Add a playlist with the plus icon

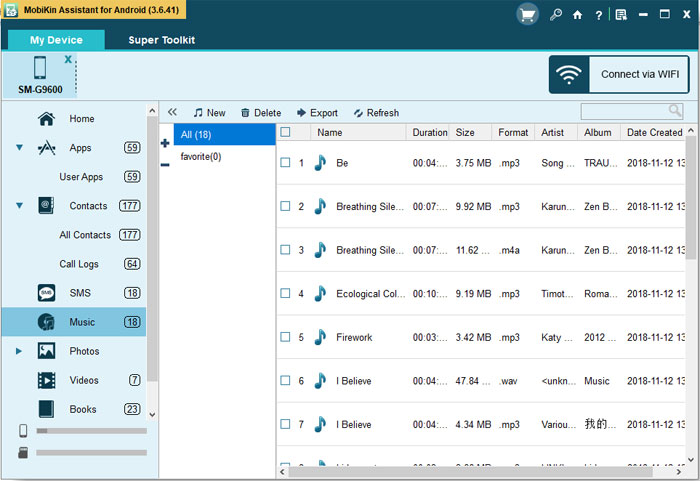[x=165, y=144]
